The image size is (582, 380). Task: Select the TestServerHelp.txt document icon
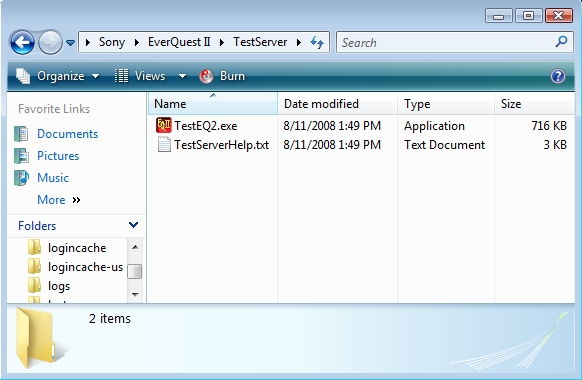pos(164,144)
